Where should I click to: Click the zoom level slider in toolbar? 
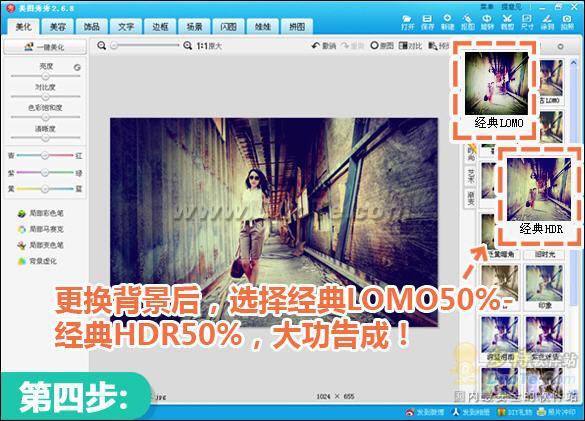[146, 46]
